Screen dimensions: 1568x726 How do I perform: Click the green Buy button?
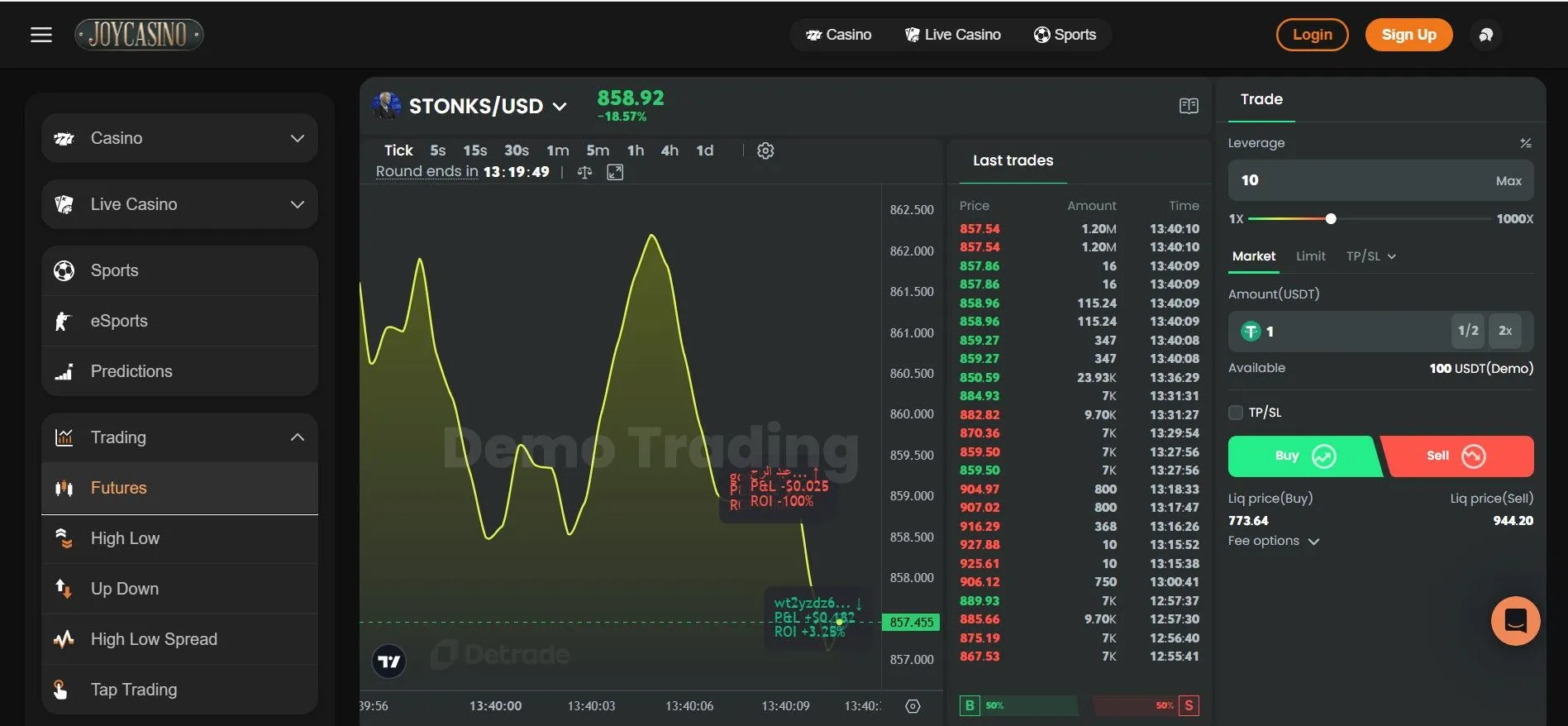1304,456
